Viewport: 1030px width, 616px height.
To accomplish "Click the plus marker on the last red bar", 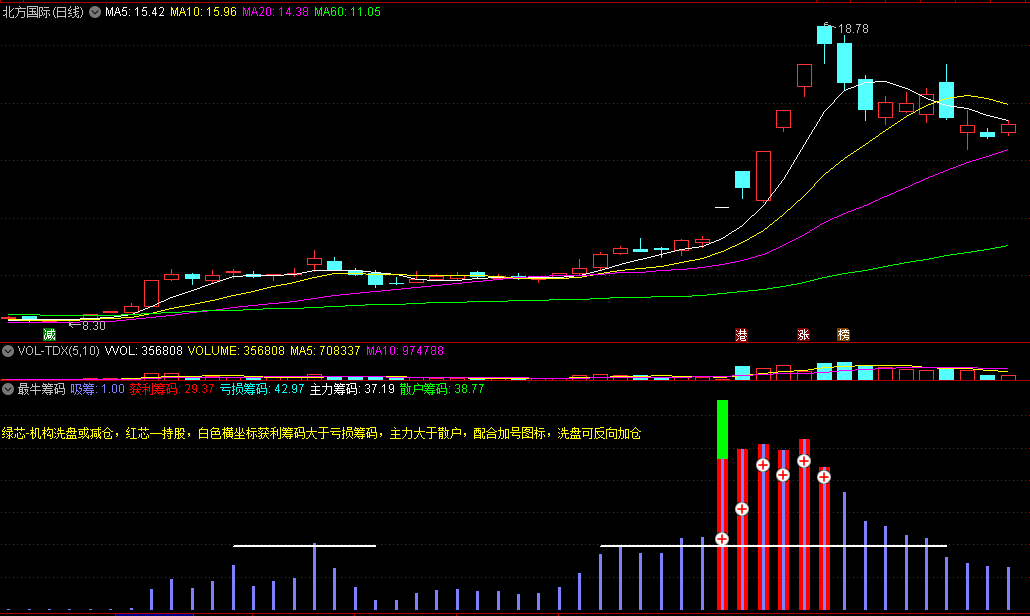I will tap(824, 477).
